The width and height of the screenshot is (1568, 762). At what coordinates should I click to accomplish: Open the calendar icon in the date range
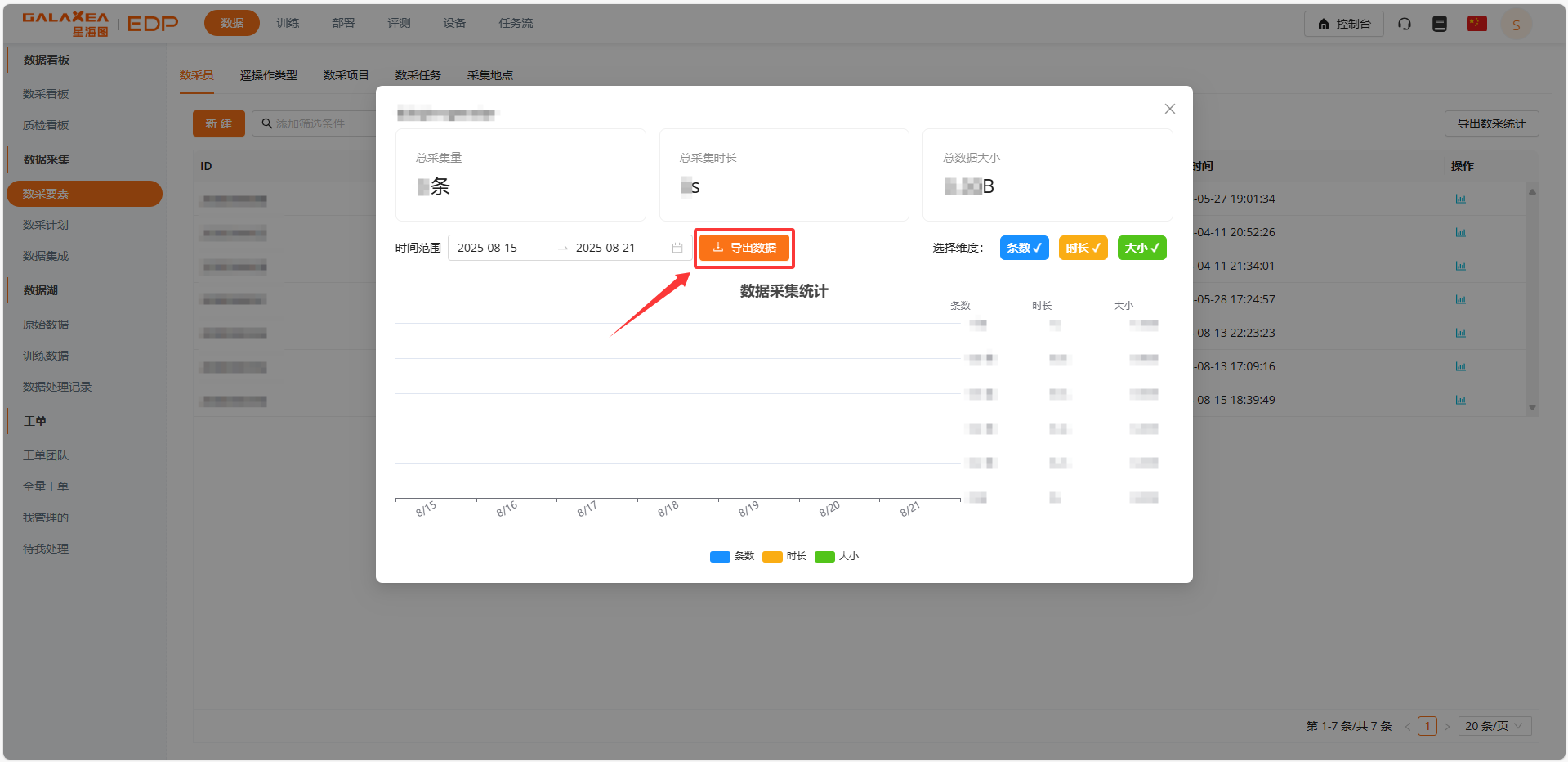[677, 247]
